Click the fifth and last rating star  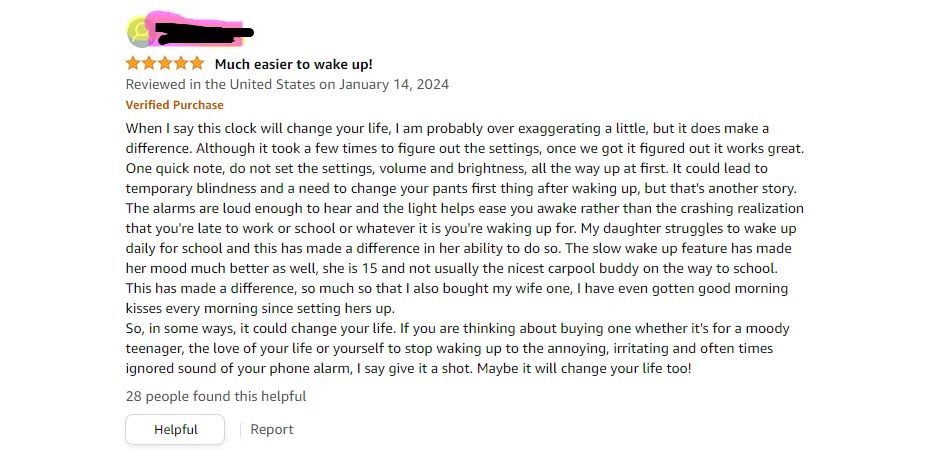pyautogui.click(x=197, y=64)
